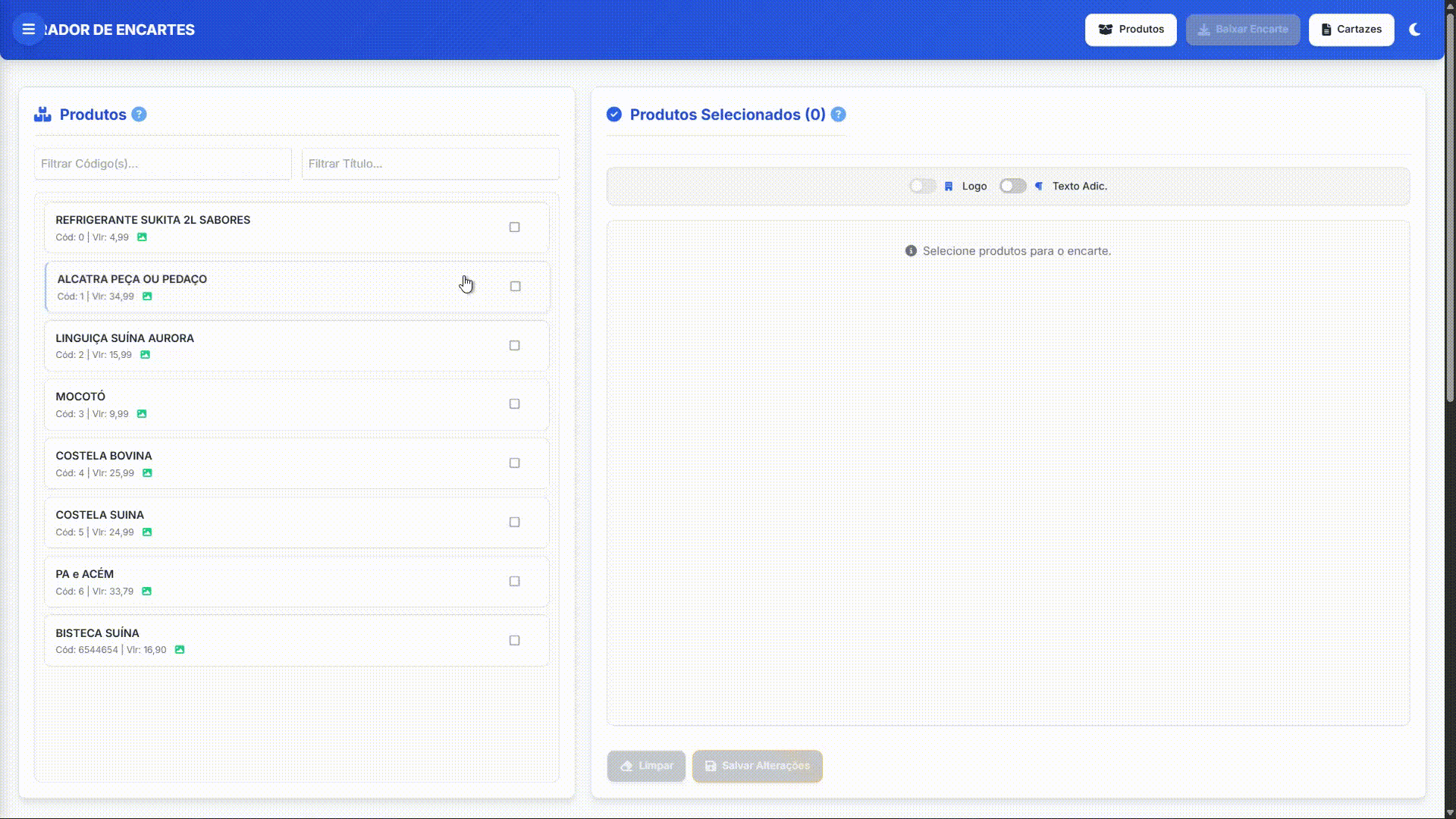The image size is (1456, 819).
Task: Open the Produtos button in header
Action: click(1131, 30)
